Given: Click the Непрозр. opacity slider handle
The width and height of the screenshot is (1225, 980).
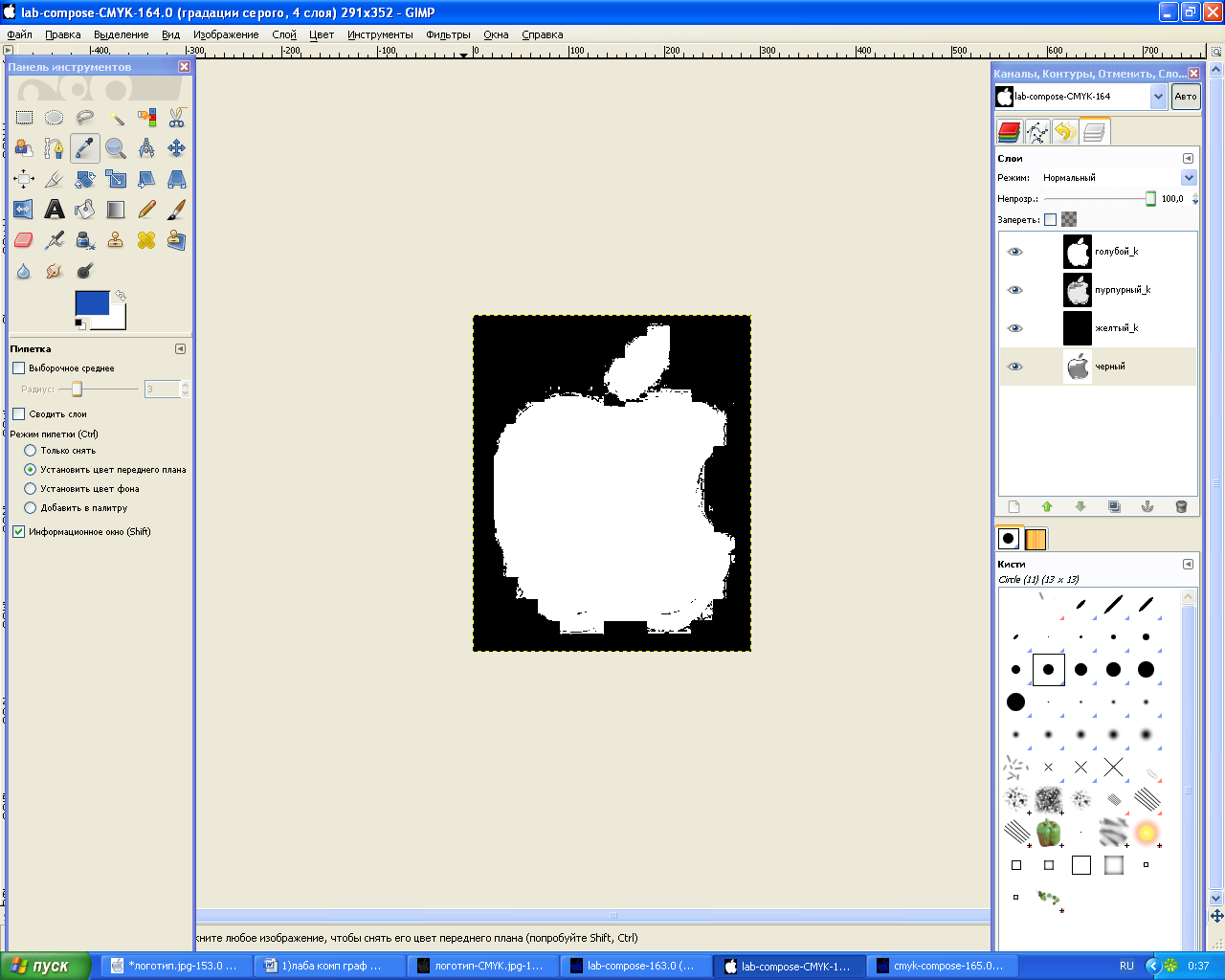Looking at the screenshot, I should point(1150,199).
